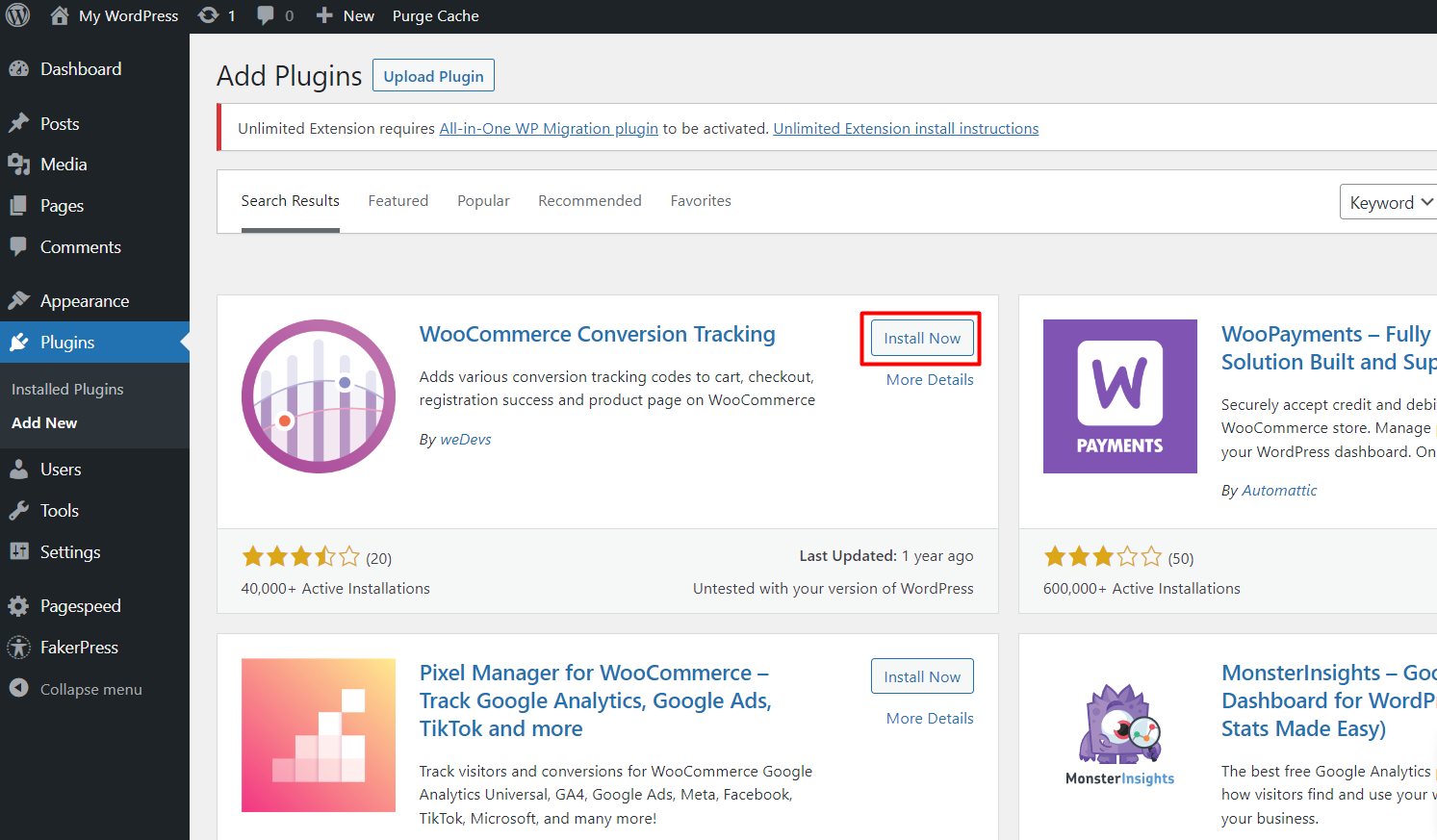Select Add New submenu item
The width and height of the screenshot is (1437, 840).
pyautogui.click(x=44, y=422)
